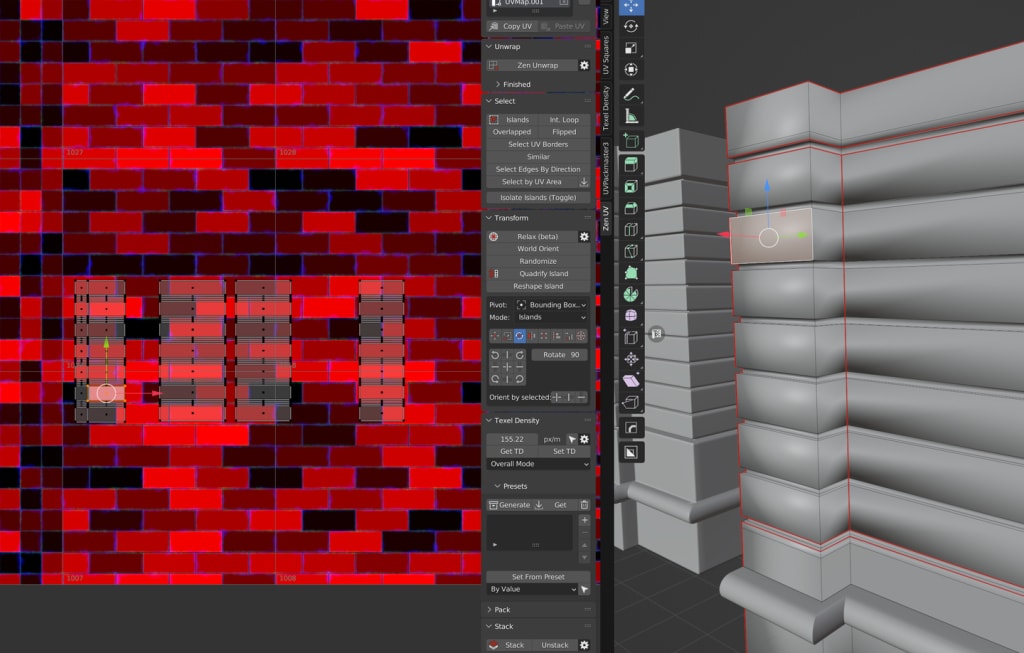Select the Scale tool in viewport toolbar
1024x653 pixels.
tap(631, 48)
